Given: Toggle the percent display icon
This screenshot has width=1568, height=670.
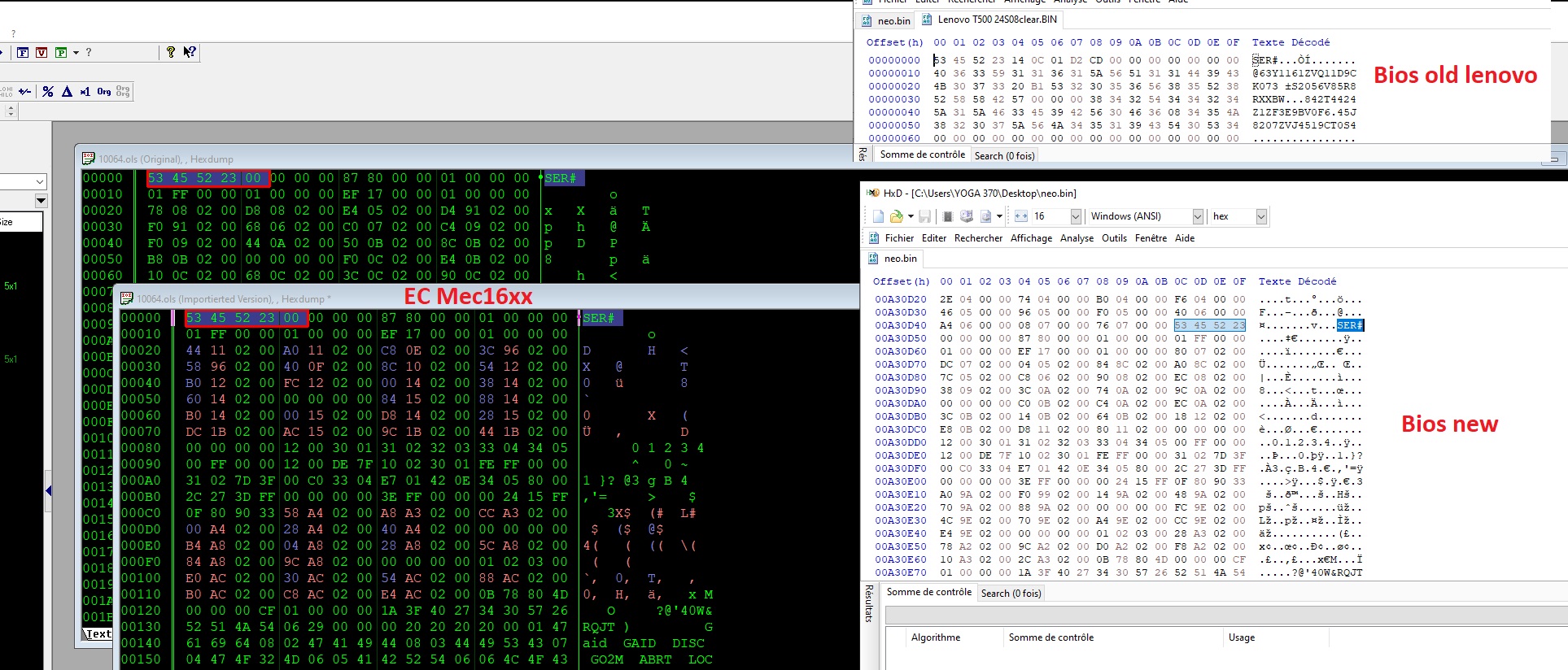Looking at the screenshot, I should tap(48, 92).
